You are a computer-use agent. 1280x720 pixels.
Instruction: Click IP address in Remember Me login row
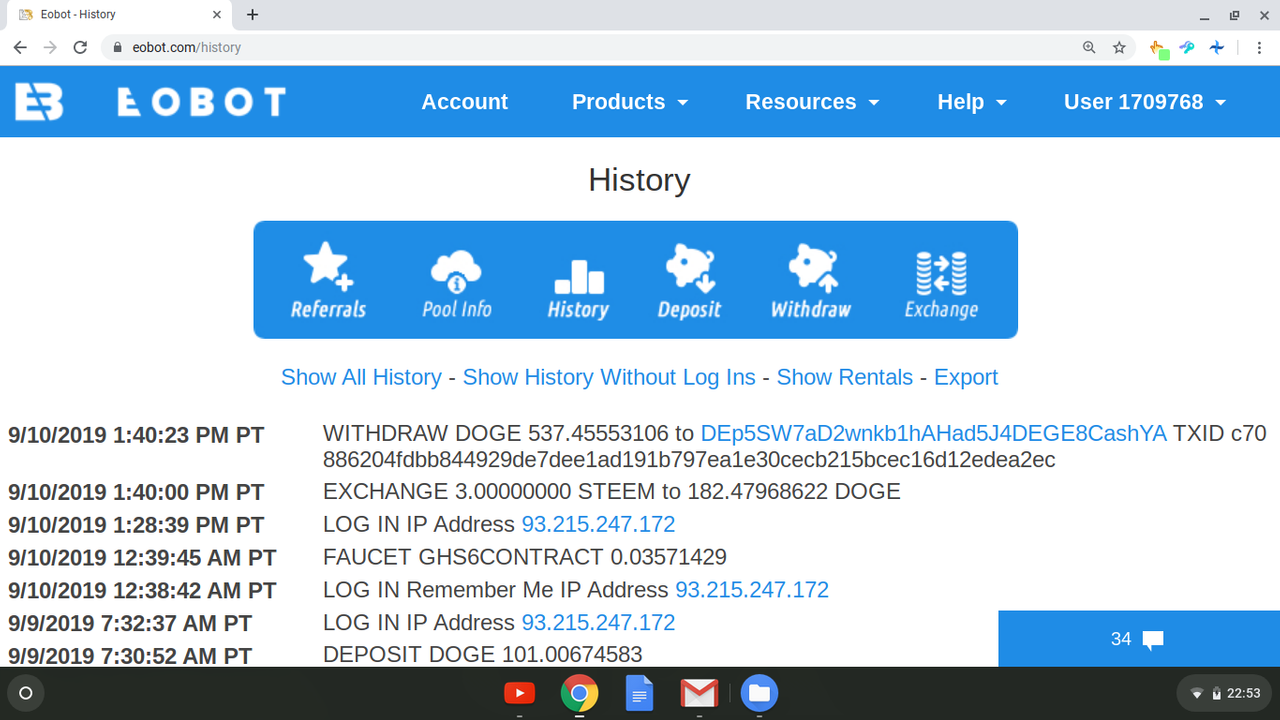point(752,590)
